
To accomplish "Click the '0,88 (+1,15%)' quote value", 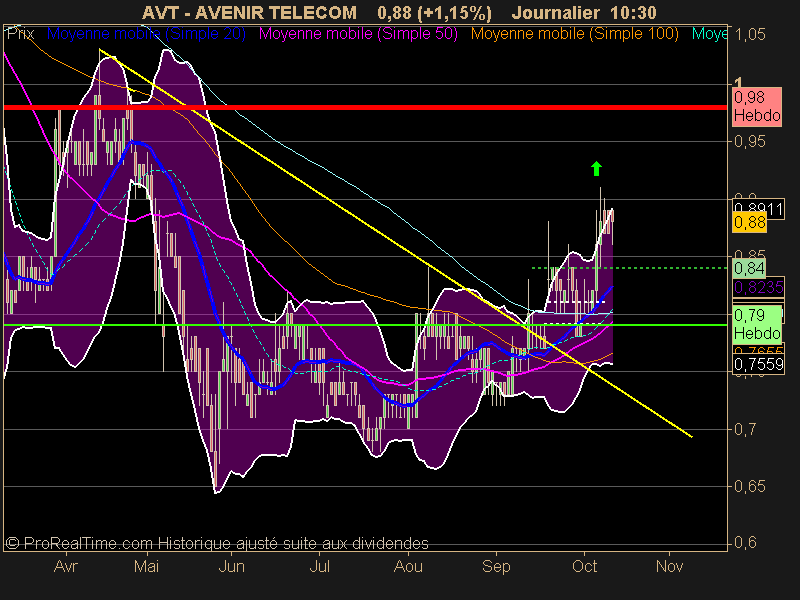I will [435, 13].
